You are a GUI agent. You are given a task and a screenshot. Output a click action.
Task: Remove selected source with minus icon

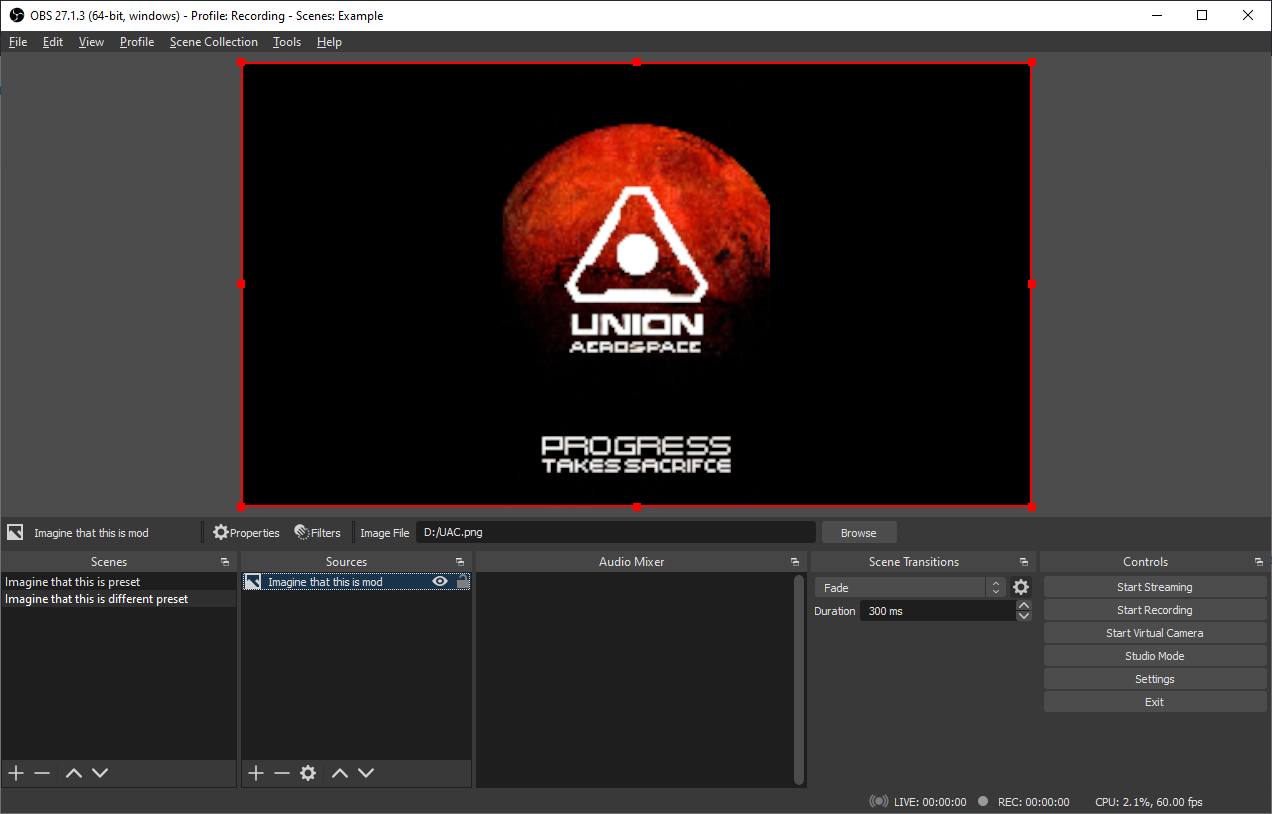pyautogui.click(x=282, y=773)
